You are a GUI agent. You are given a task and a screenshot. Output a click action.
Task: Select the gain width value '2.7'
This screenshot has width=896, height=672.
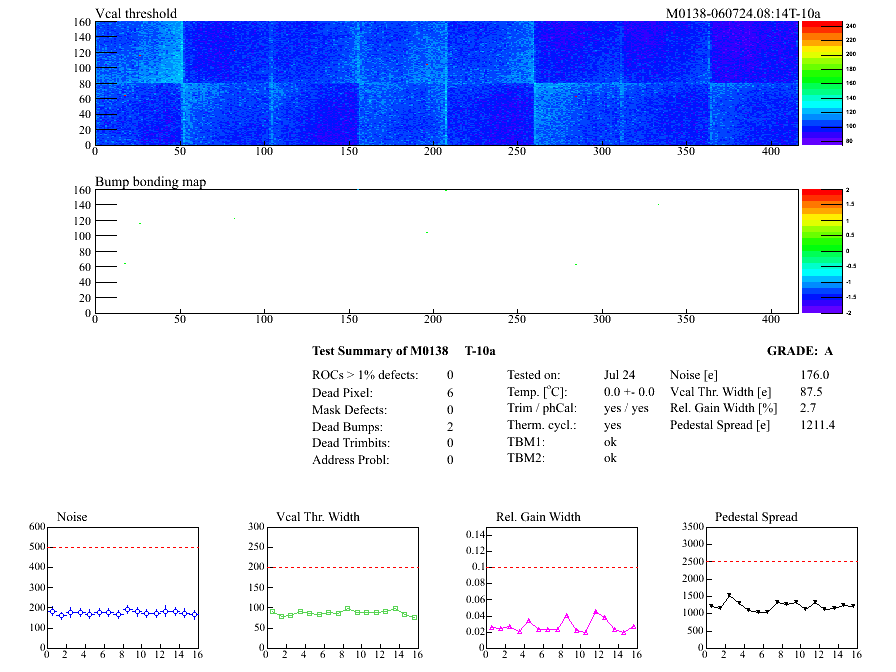[x=808, y=408]
